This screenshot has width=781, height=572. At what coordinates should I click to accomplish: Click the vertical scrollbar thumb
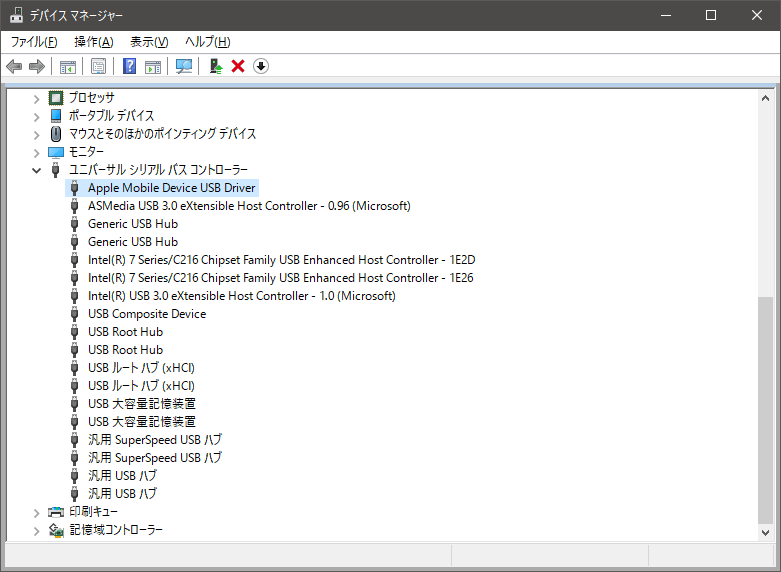766,410
